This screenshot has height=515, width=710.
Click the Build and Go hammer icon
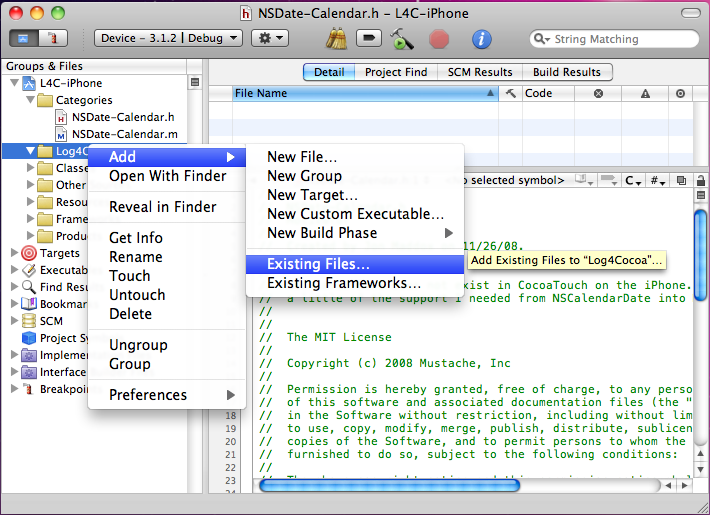point(401,39)
